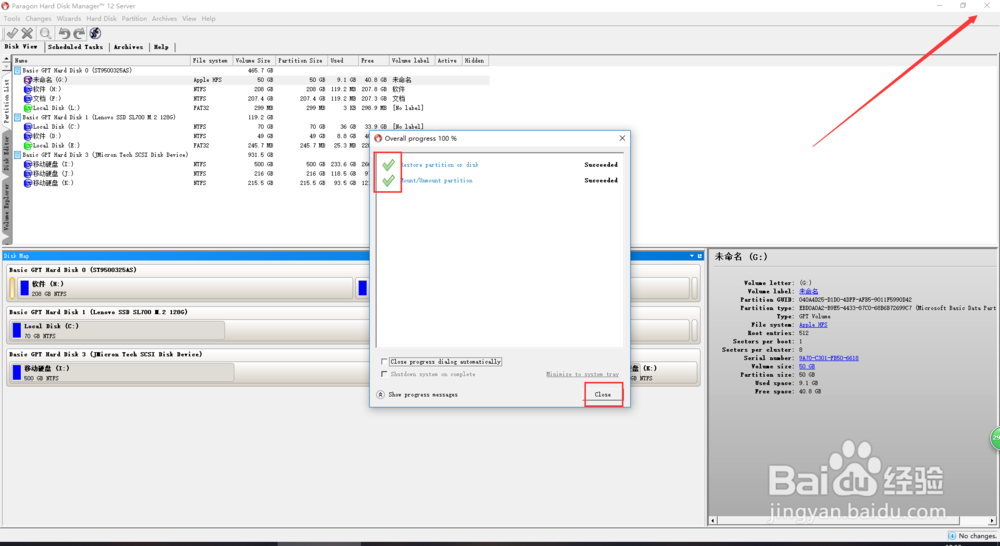
Task: Select the Local Disk (L:) volume row
Action: (251, 108)
